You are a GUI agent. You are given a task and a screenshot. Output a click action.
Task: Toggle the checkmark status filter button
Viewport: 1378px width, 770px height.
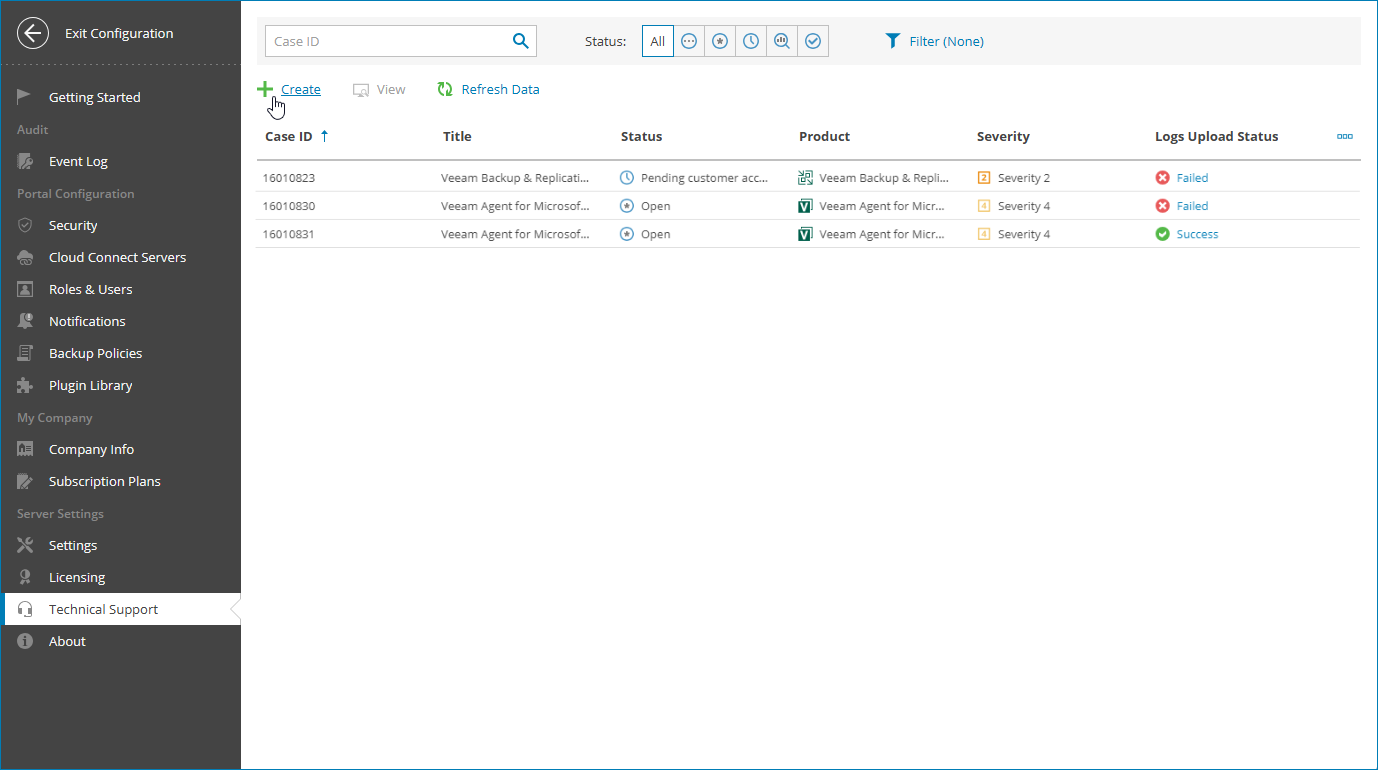click(x=813, y=41)
